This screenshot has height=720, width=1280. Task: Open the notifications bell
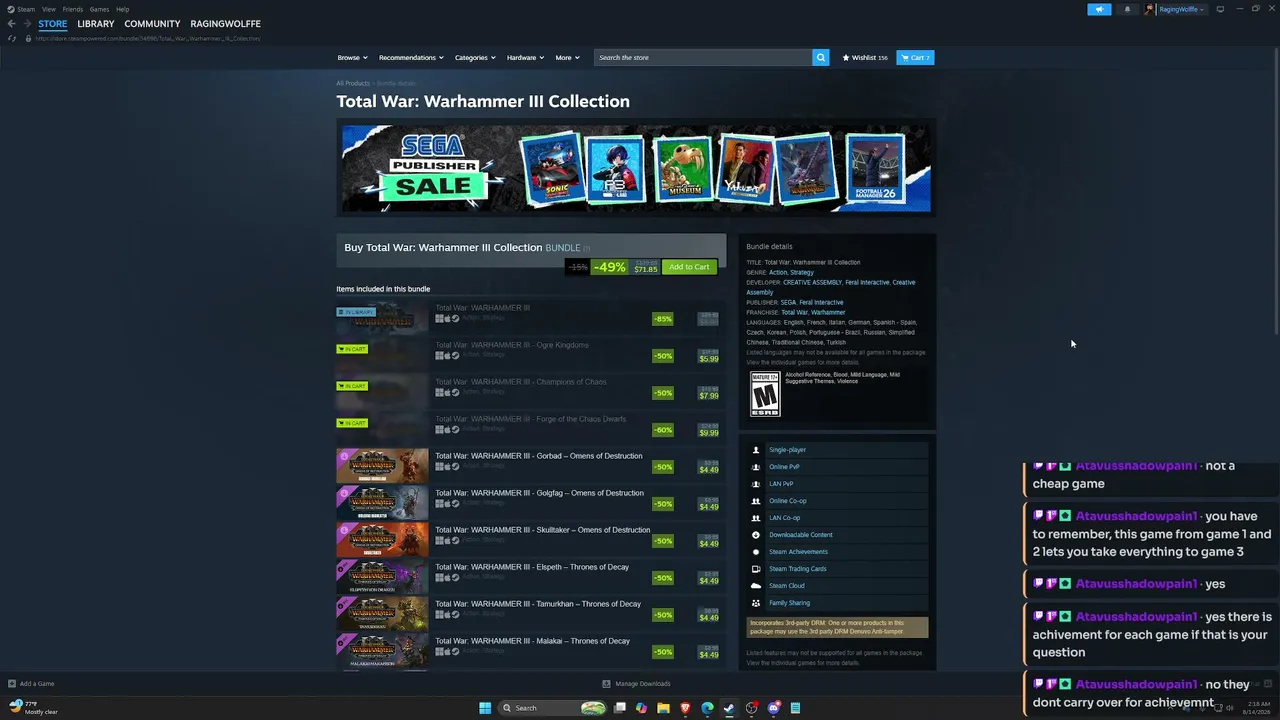pos(1127,9)
